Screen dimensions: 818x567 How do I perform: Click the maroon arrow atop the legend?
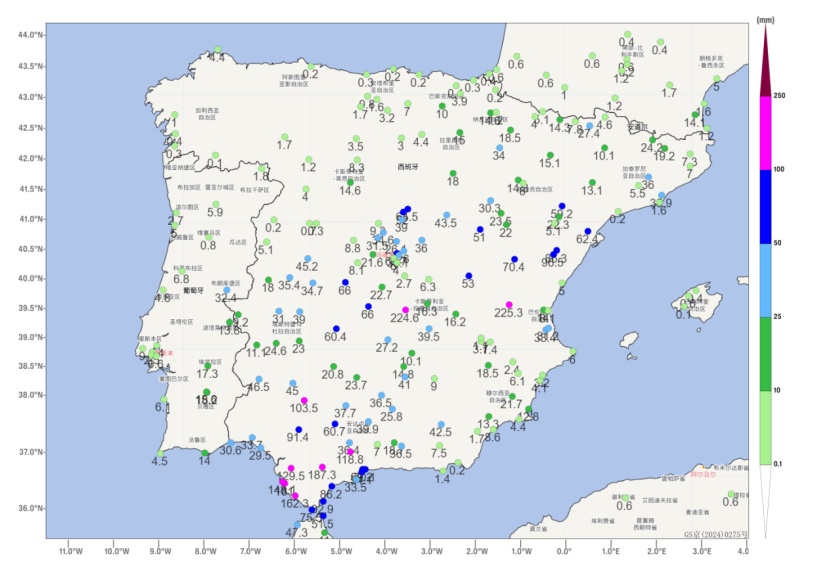[x=766, y=60]
